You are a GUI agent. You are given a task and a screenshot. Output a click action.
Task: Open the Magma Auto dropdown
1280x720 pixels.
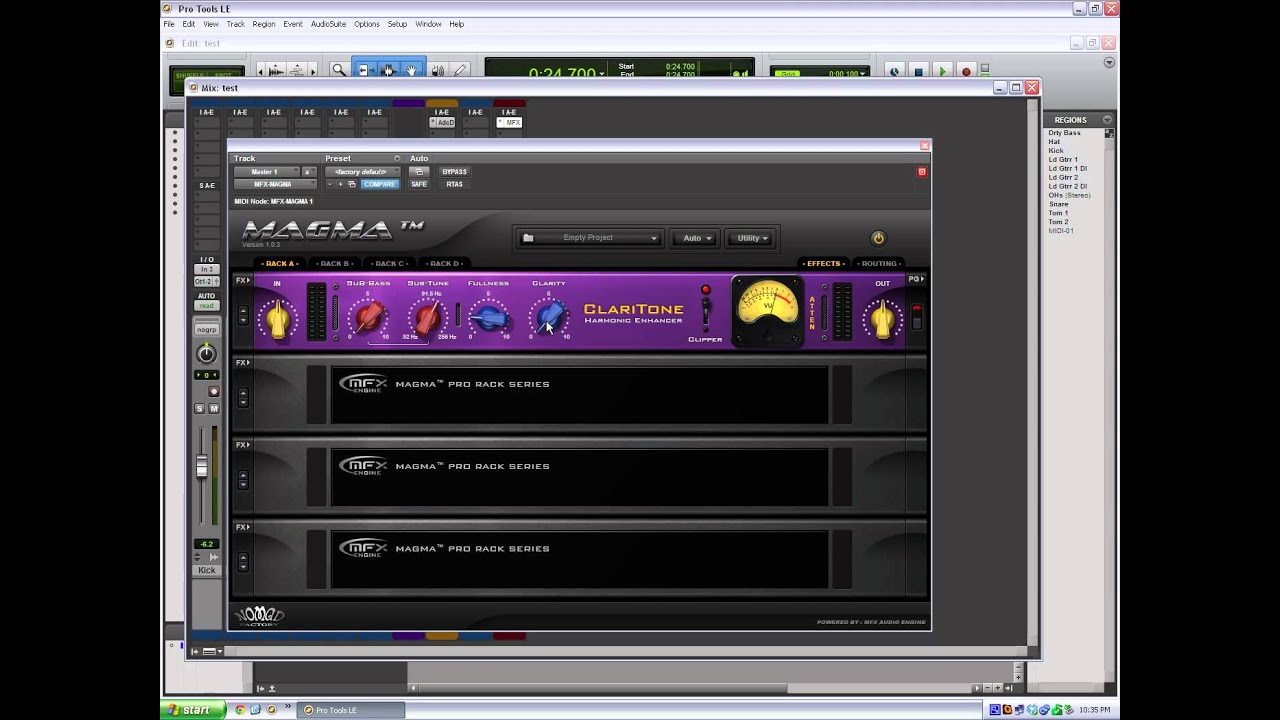coord(697,238)
